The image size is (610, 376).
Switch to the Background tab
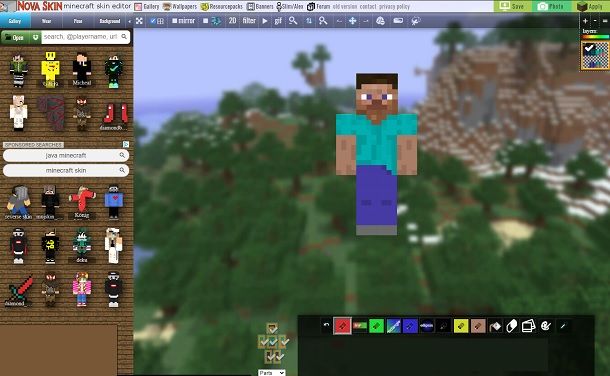pos(110,21)
